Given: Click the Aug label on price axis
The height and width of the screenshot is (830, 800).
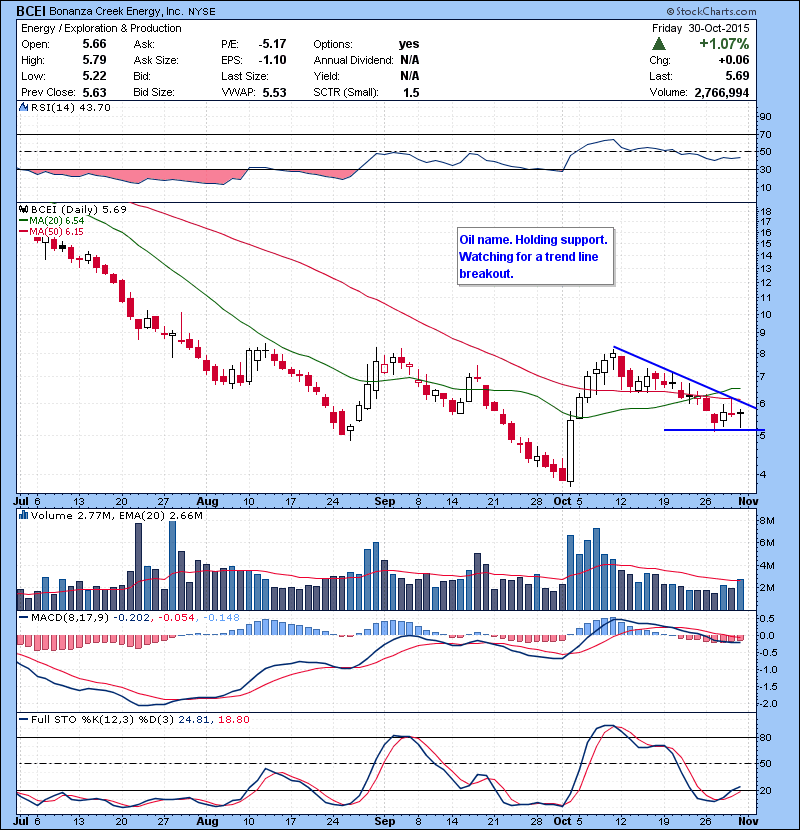Looking at the screenshot, I should pyautogui.click(x=207, y=501).
